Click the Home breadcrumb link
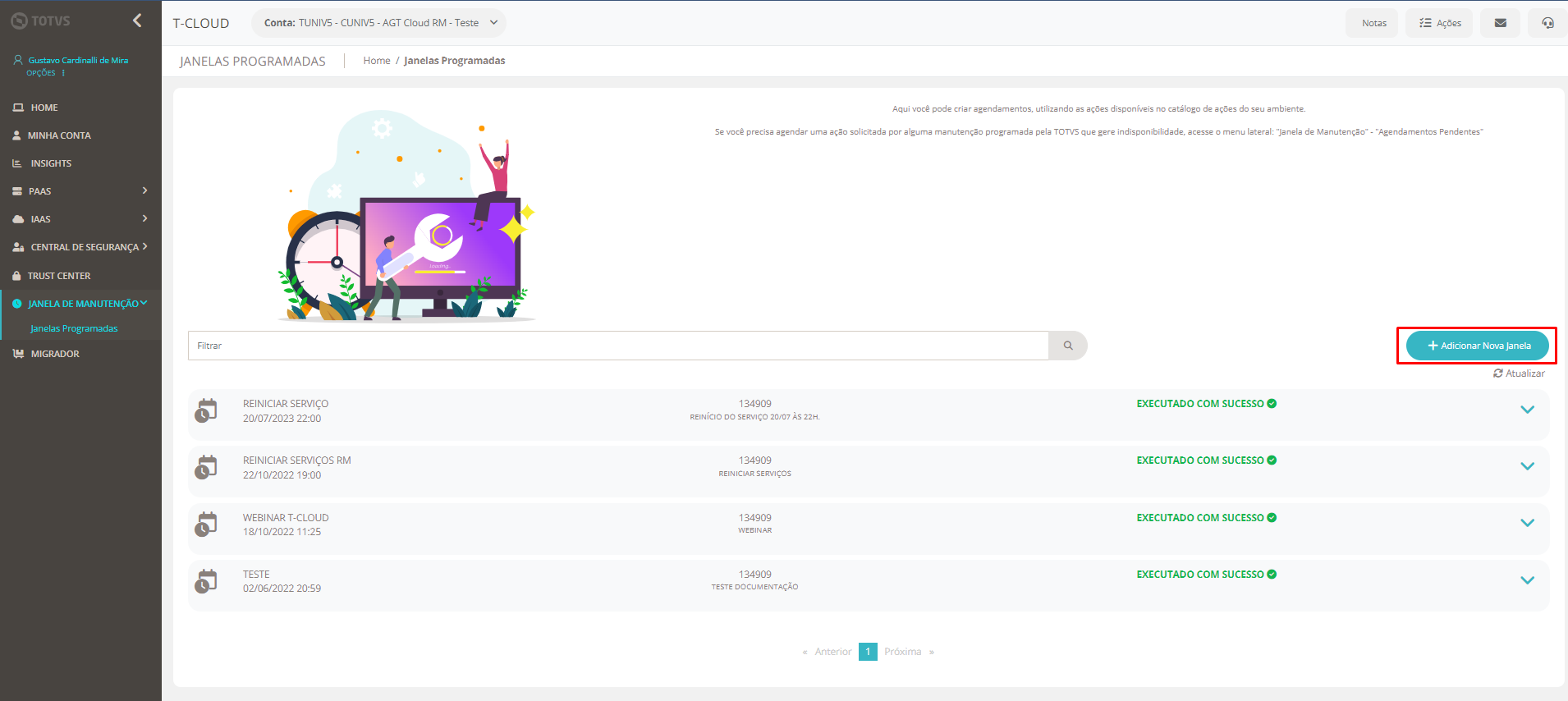Viewport: 1568px width, 701px height. (x=377, y=61)
